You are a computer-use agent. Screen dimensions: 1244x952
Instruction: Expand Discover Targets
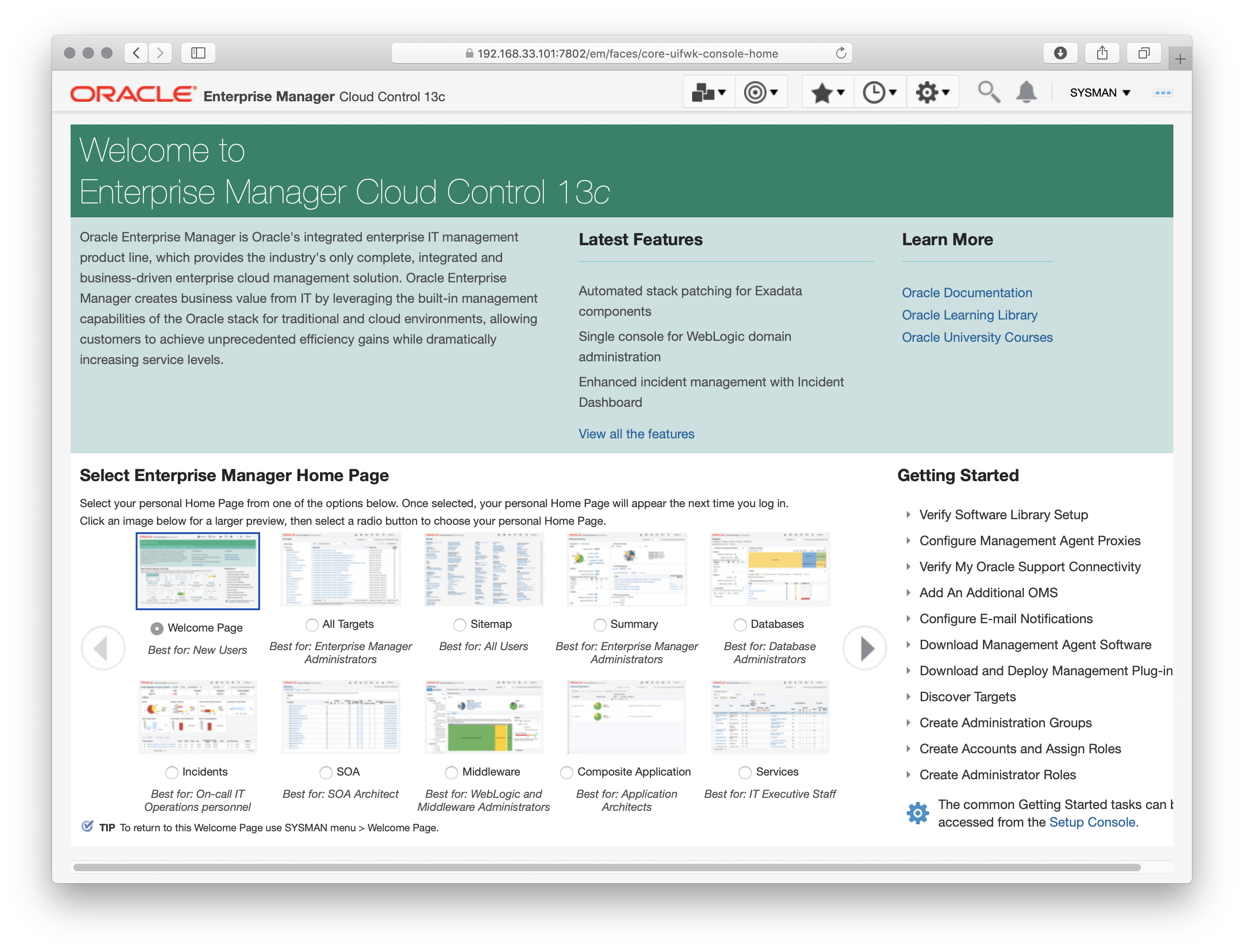click(908, 697)
